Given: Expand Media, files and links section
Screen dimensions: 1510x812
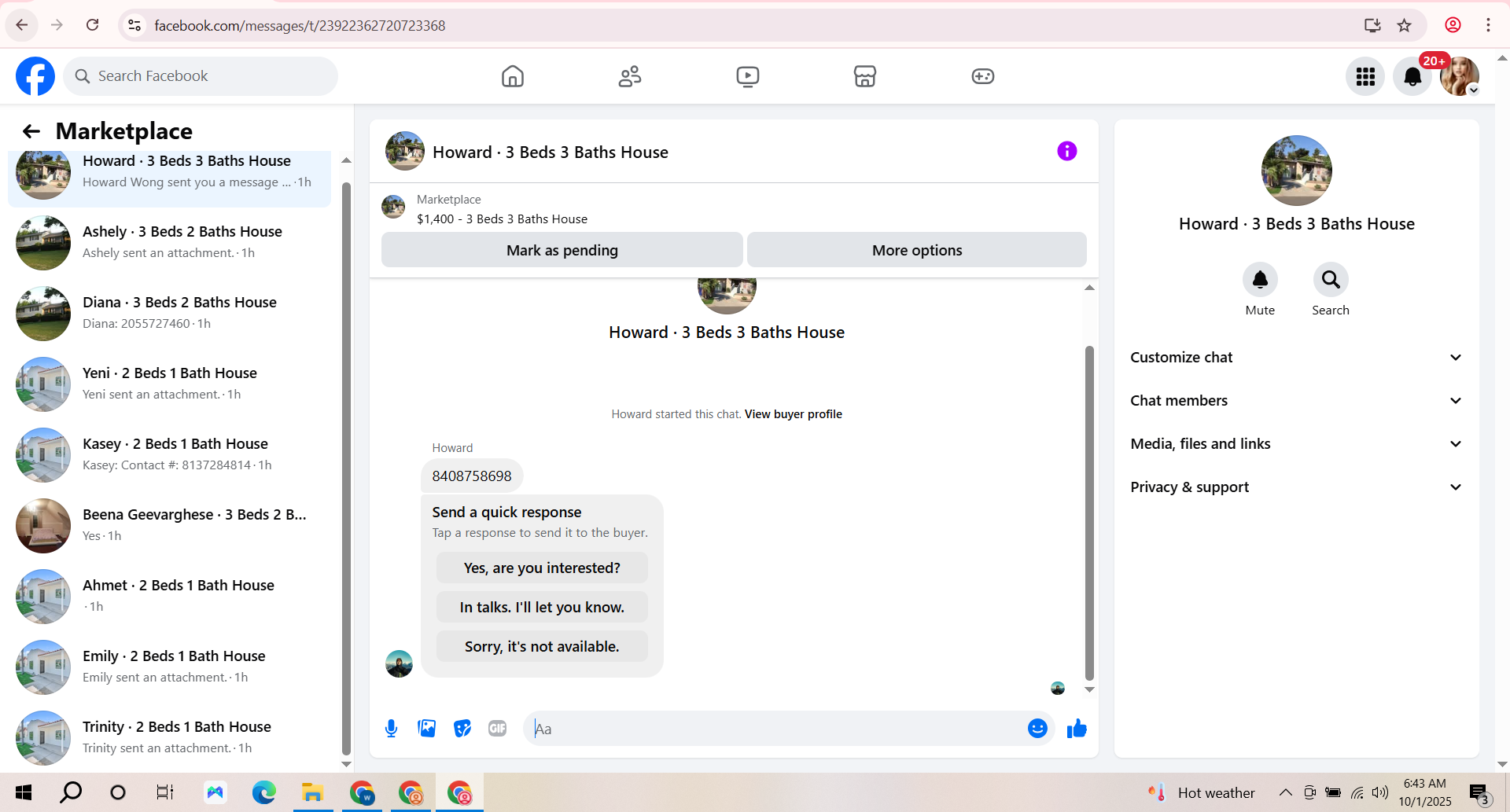Looking at the screenshot, I should click(x=1297, y=444).
